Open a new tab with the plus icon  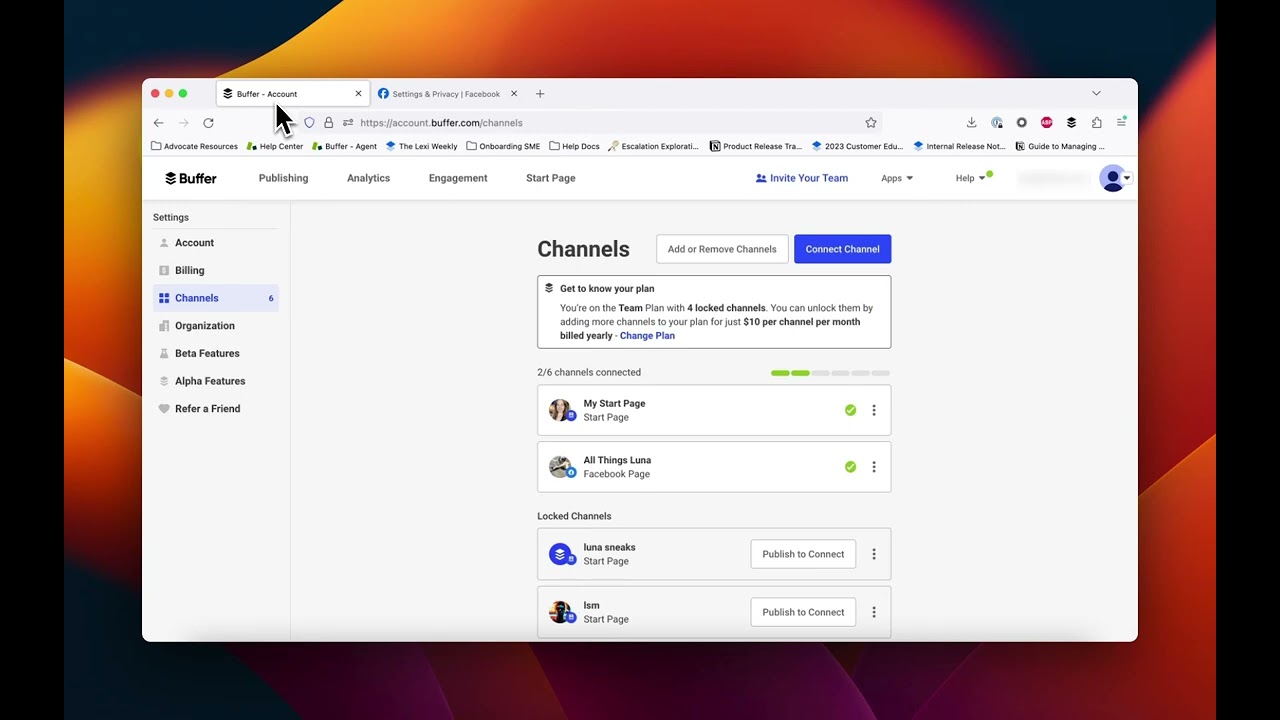[540, 94]
